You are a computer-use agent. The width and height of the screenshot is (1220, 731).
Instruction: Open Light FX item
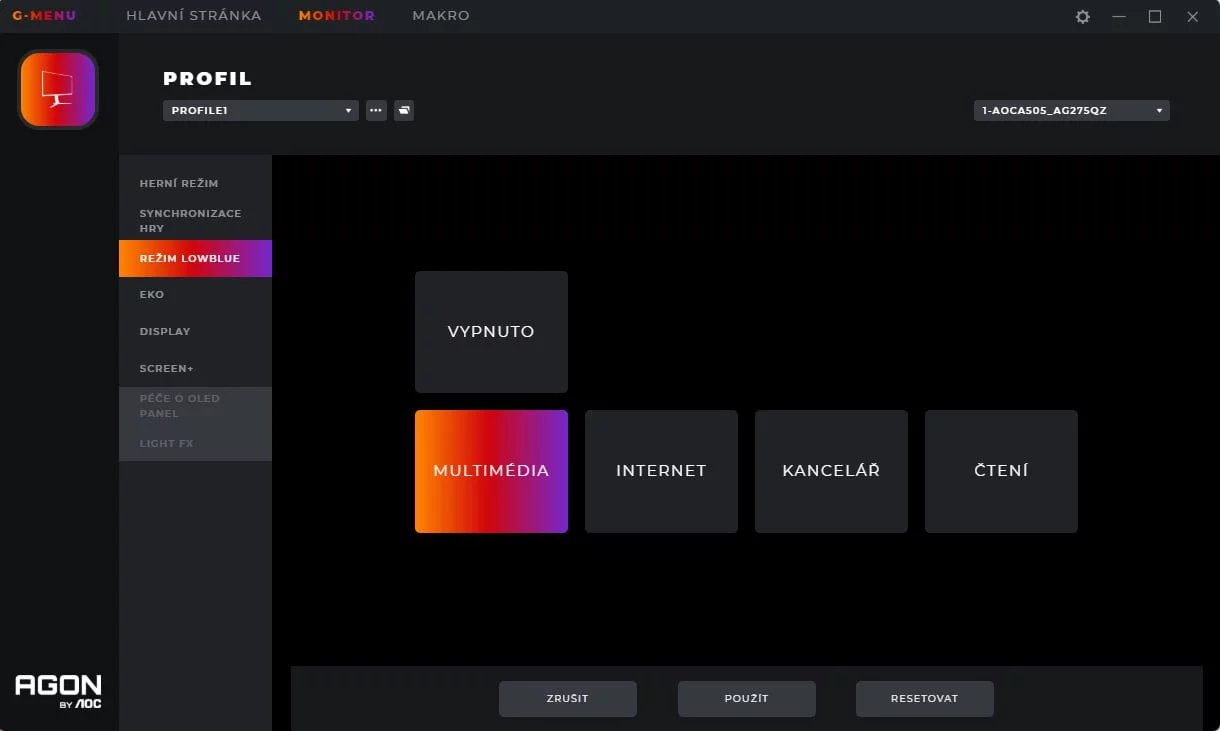[x=195, y=443]
